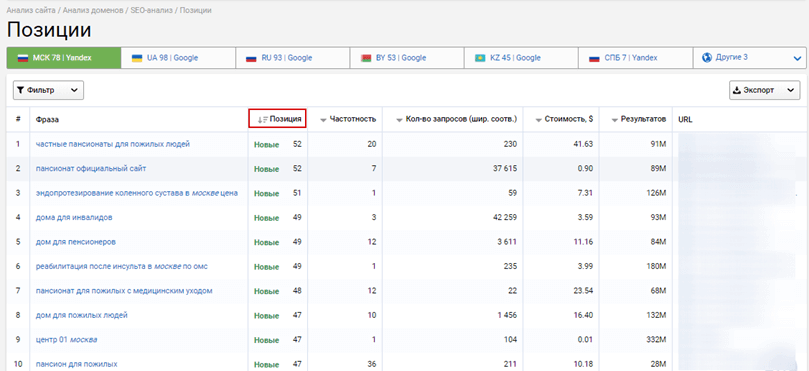Open phrase пансион для пожилых
This screenshot has width=809, height=371.
[x=76, y=364]
